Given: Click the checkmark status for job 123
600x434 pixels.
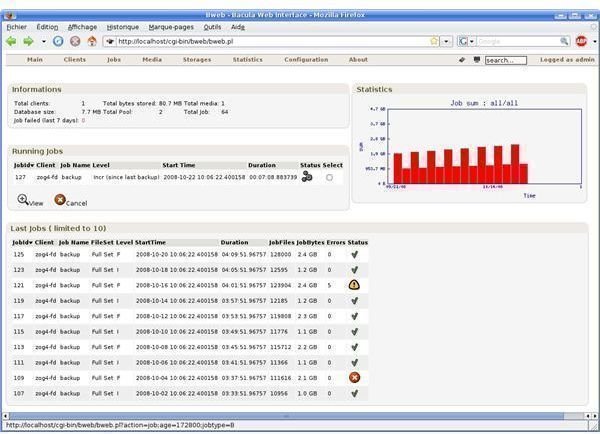Looking at the screenshot, I should click(354, 270).
